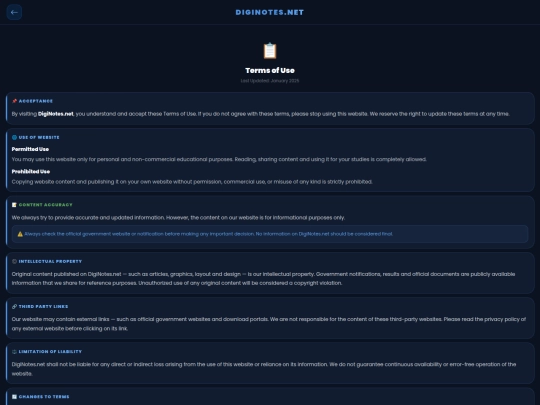The image size is (540, 405).
Task: Select the CHANGES TO TERMS heading
Action: [44, 397]
